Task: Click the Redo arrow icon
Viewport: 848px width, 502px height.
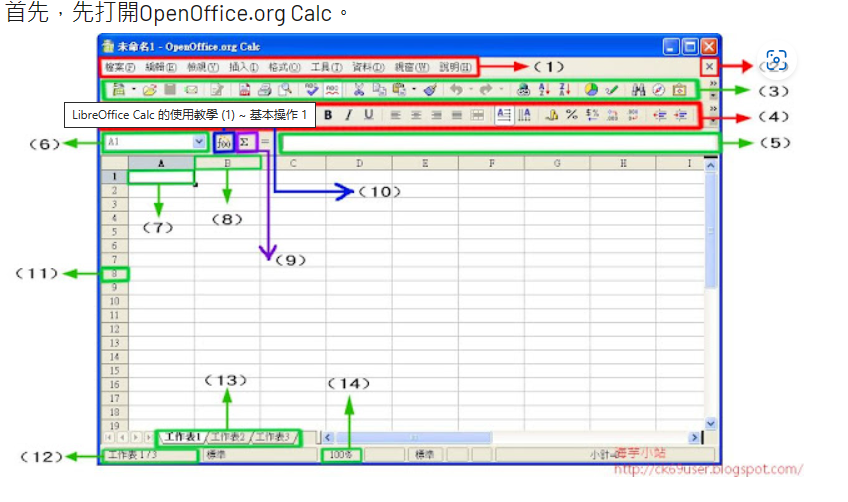Action: (x=486, y=90)
